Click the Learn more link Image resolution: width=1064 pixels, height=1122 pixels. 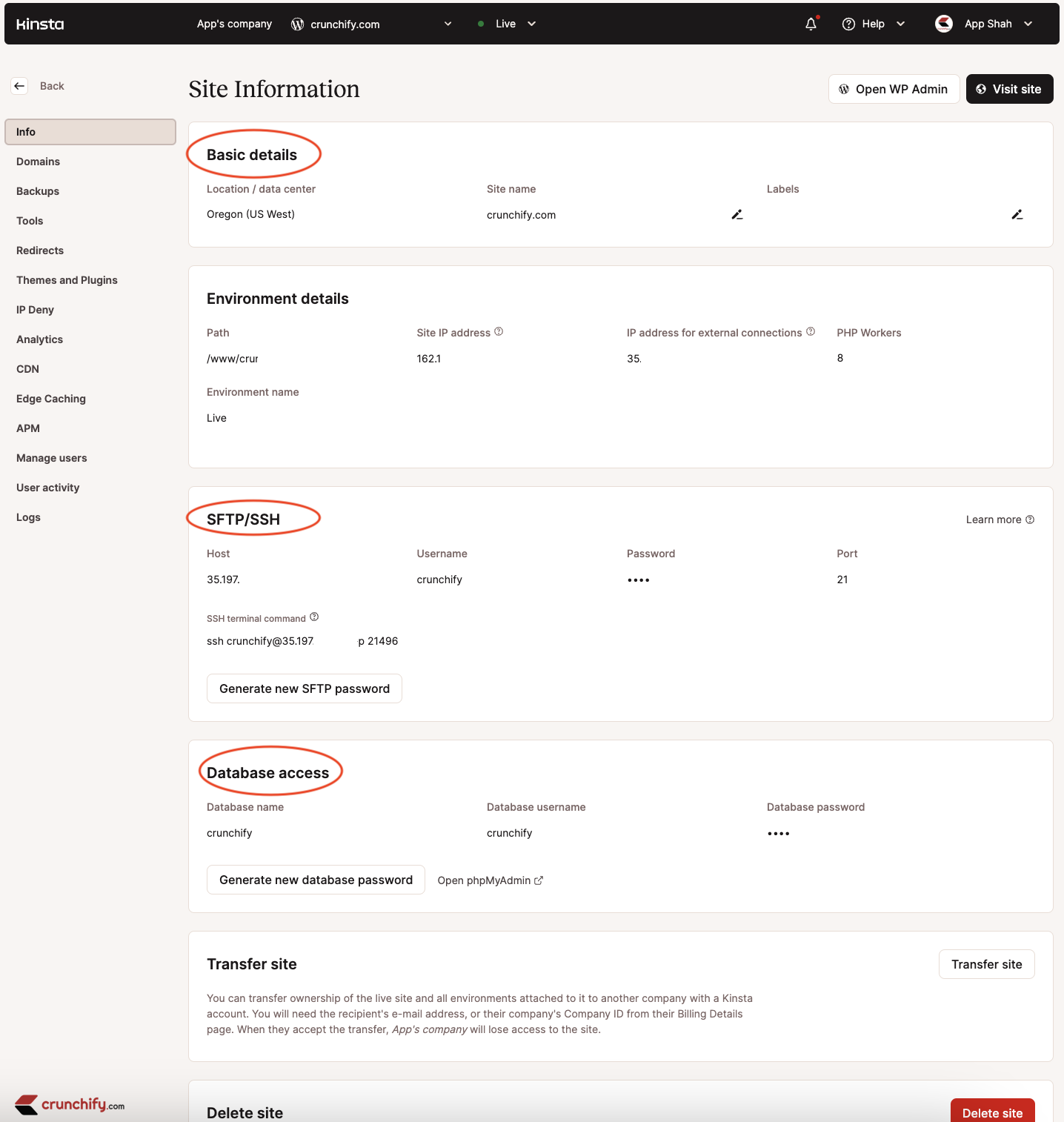tap(1000, 519)
